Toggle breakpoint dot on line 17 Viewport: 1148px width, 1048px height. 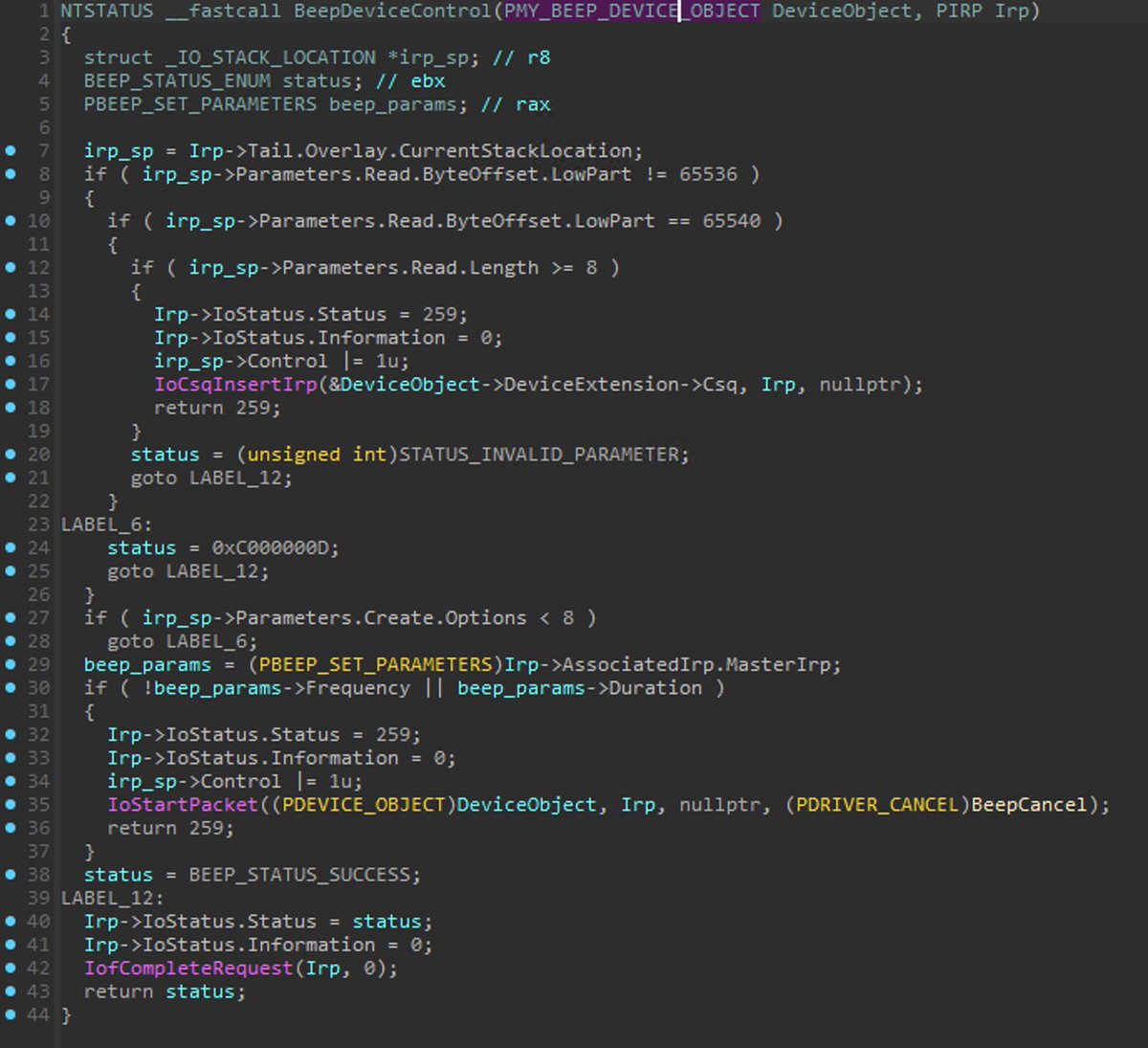tap(11, 384)
